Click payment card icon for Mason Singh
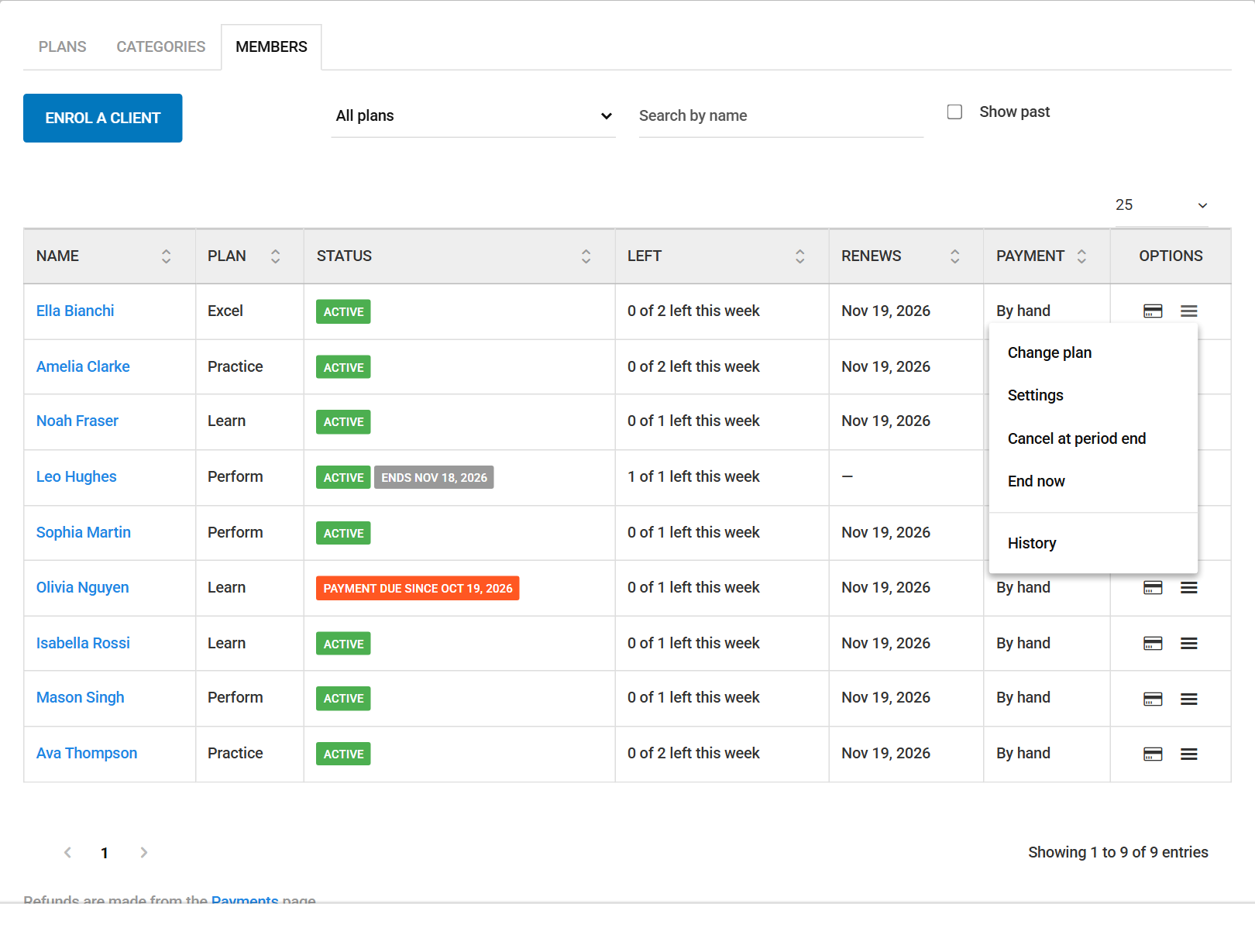The width and height of the screenshot is (1255, 952). (x=1153, y=699)
